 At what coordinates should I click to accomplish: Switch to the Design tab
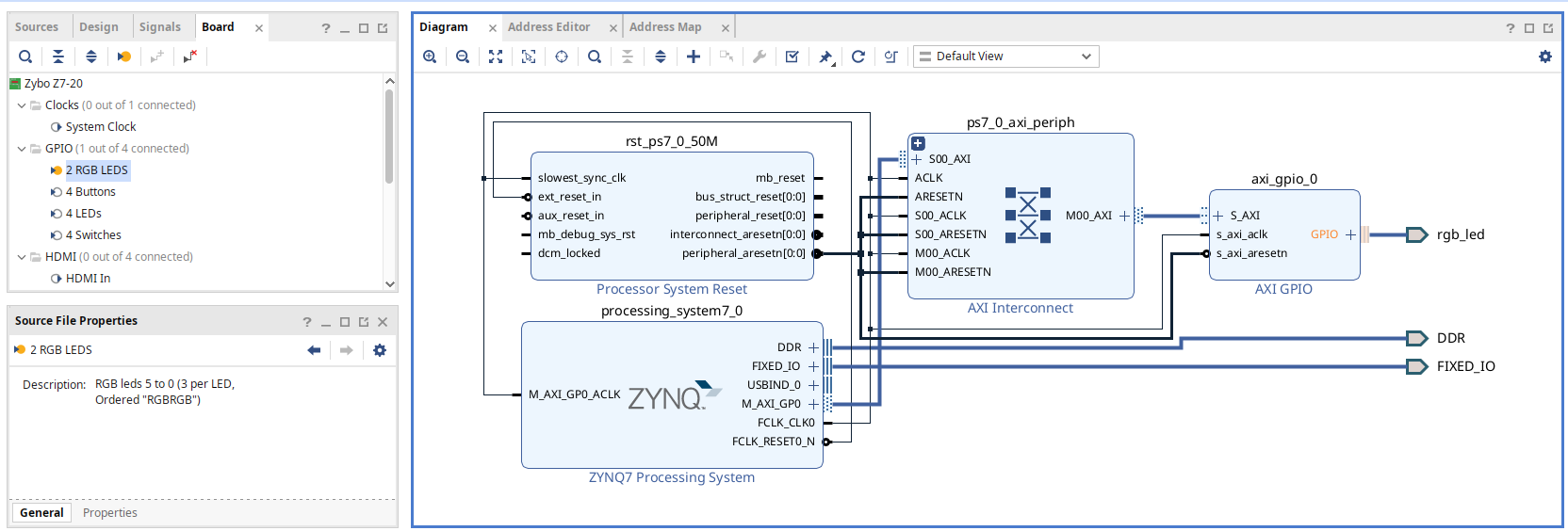[99, 27]
